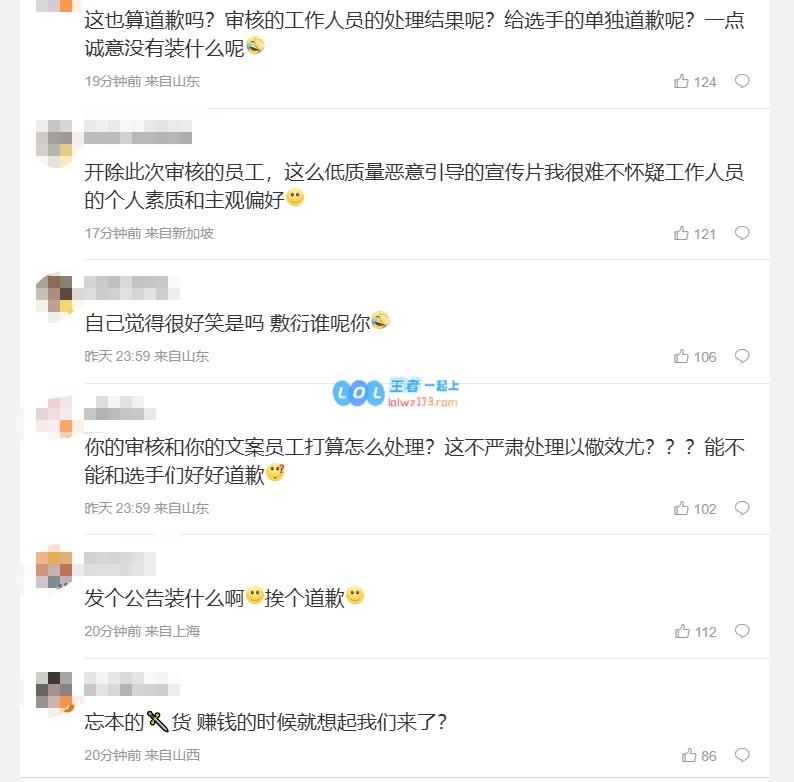The height and width of the screenshot is (782, 794).
Task: Like the comment with 86 likes
Action: click(x=689, y=756)
